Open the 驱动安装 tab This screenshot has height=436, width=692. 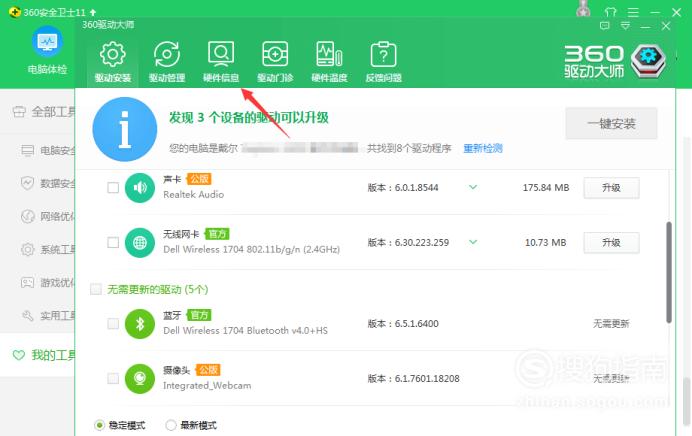click(x=113, y=62)
